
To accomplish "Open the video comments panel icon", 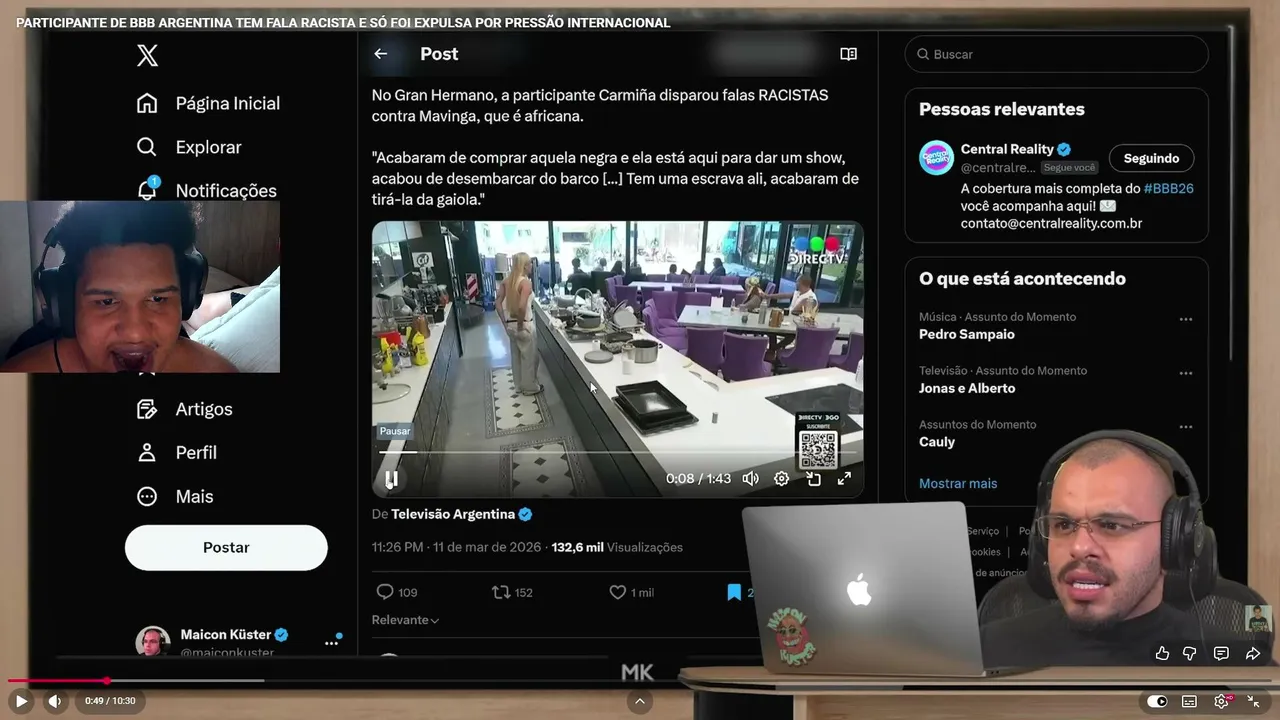I will (x=1221, y=653).
